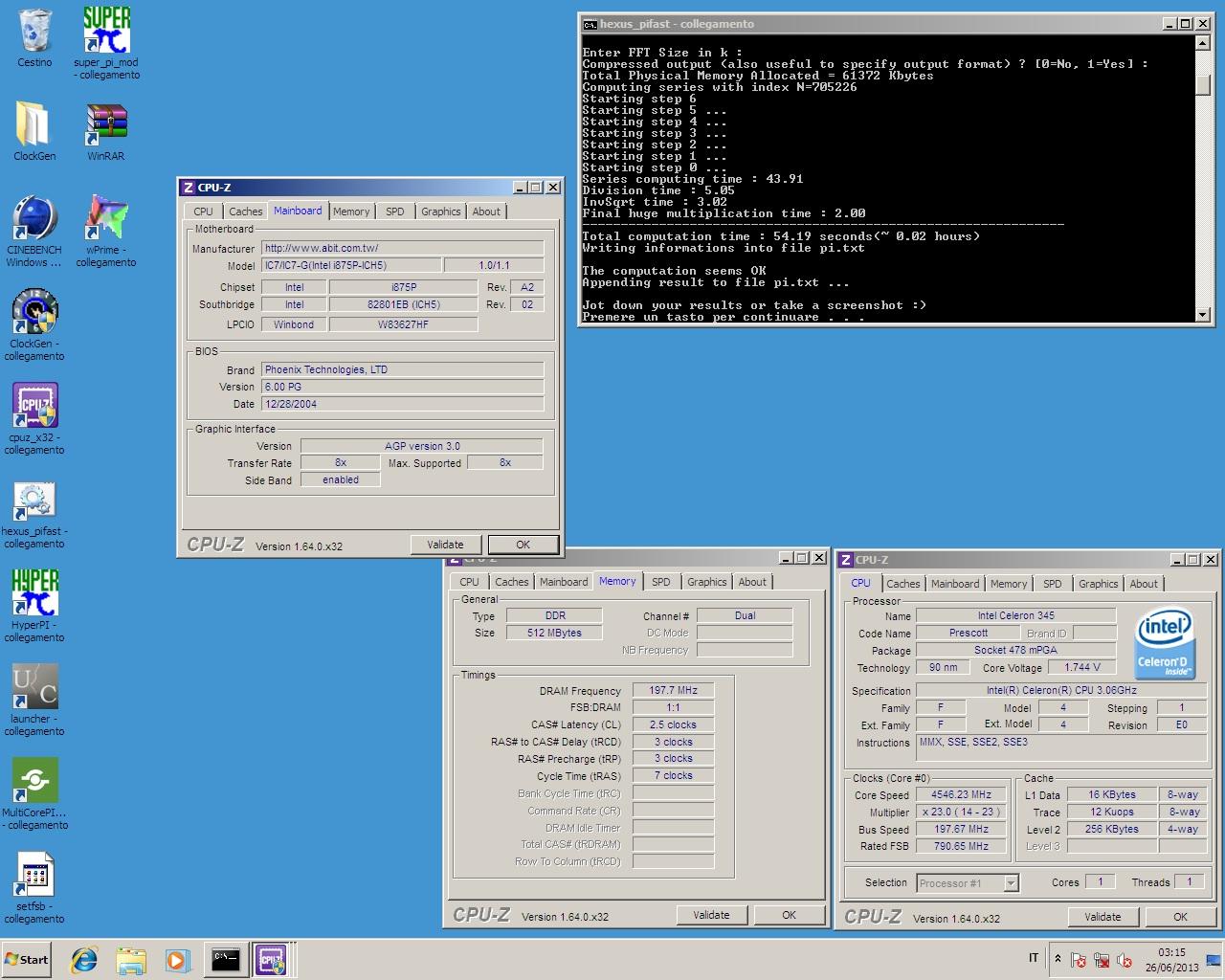Open the IT language indicator

coord(1034,959)
